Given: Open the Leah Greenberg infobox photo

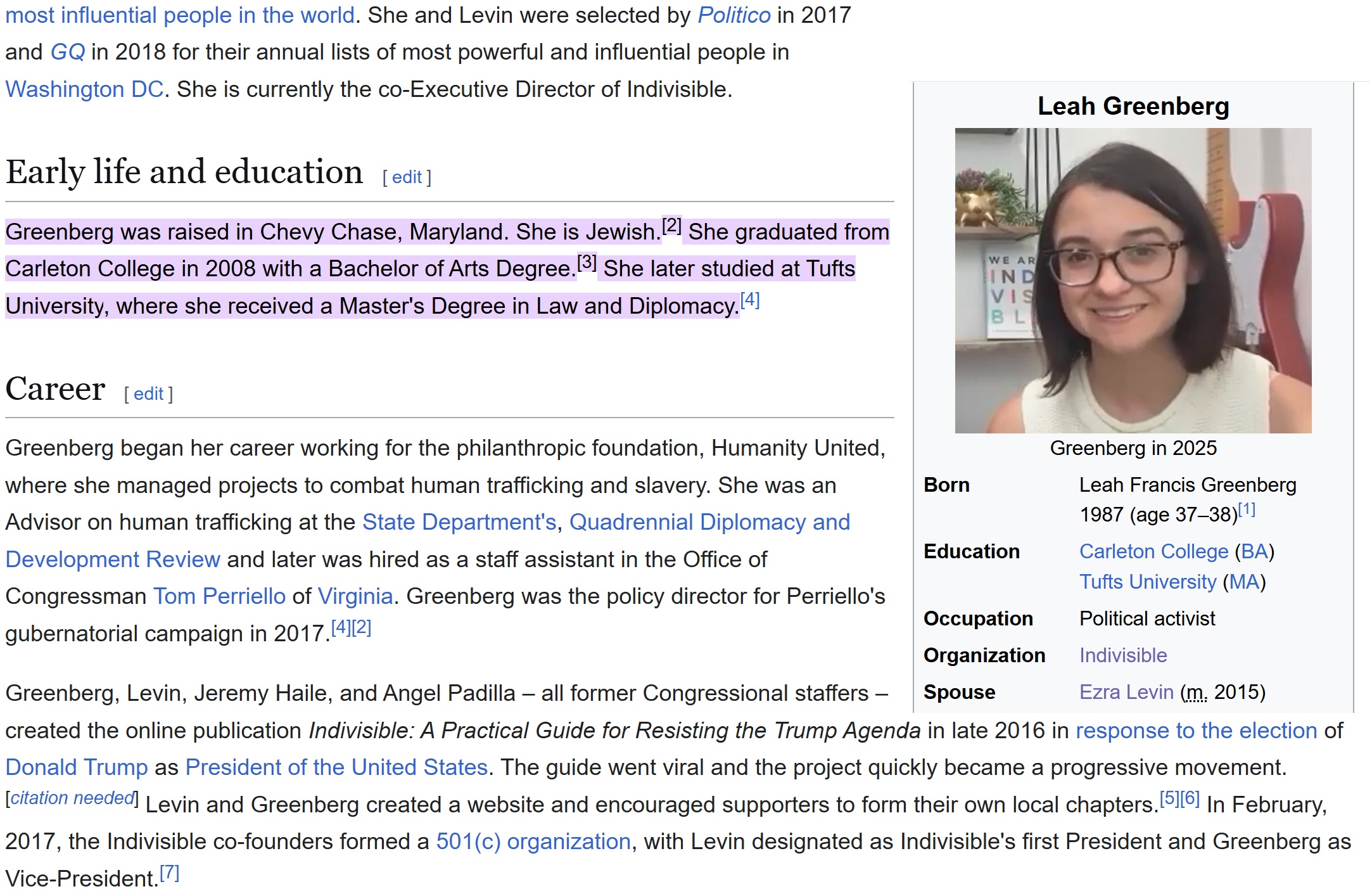Looking at the screenshot, I should [x=1133, y=280].
